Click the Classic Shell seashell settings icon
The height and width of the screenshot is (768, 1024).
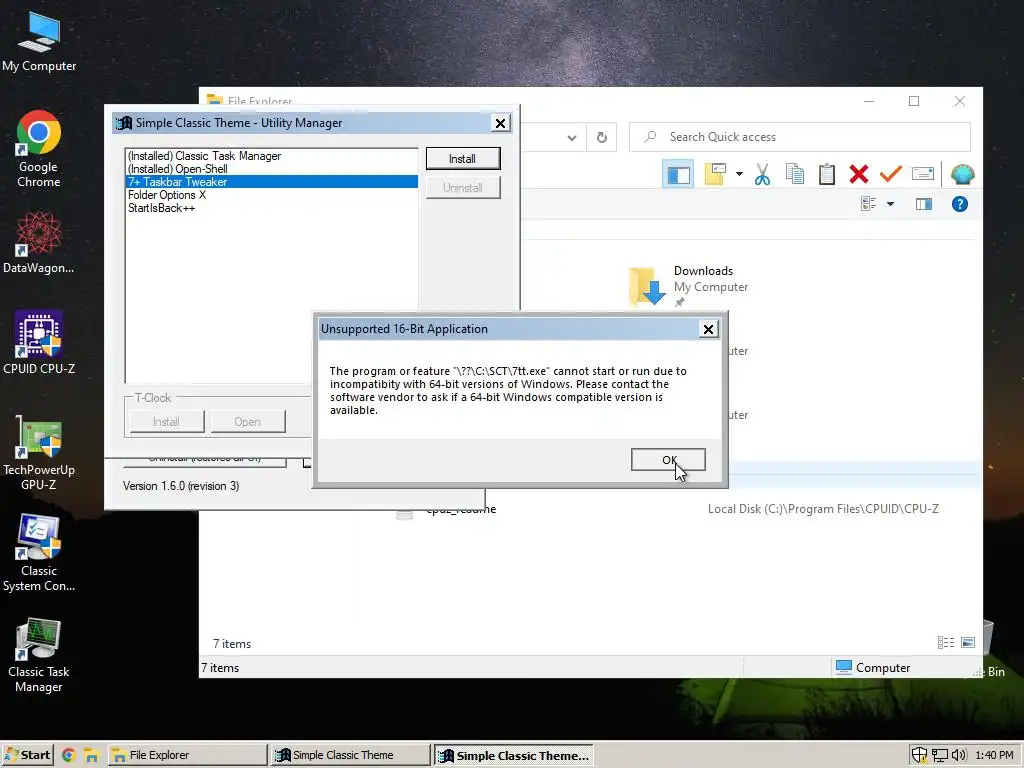tap(963, 174)
